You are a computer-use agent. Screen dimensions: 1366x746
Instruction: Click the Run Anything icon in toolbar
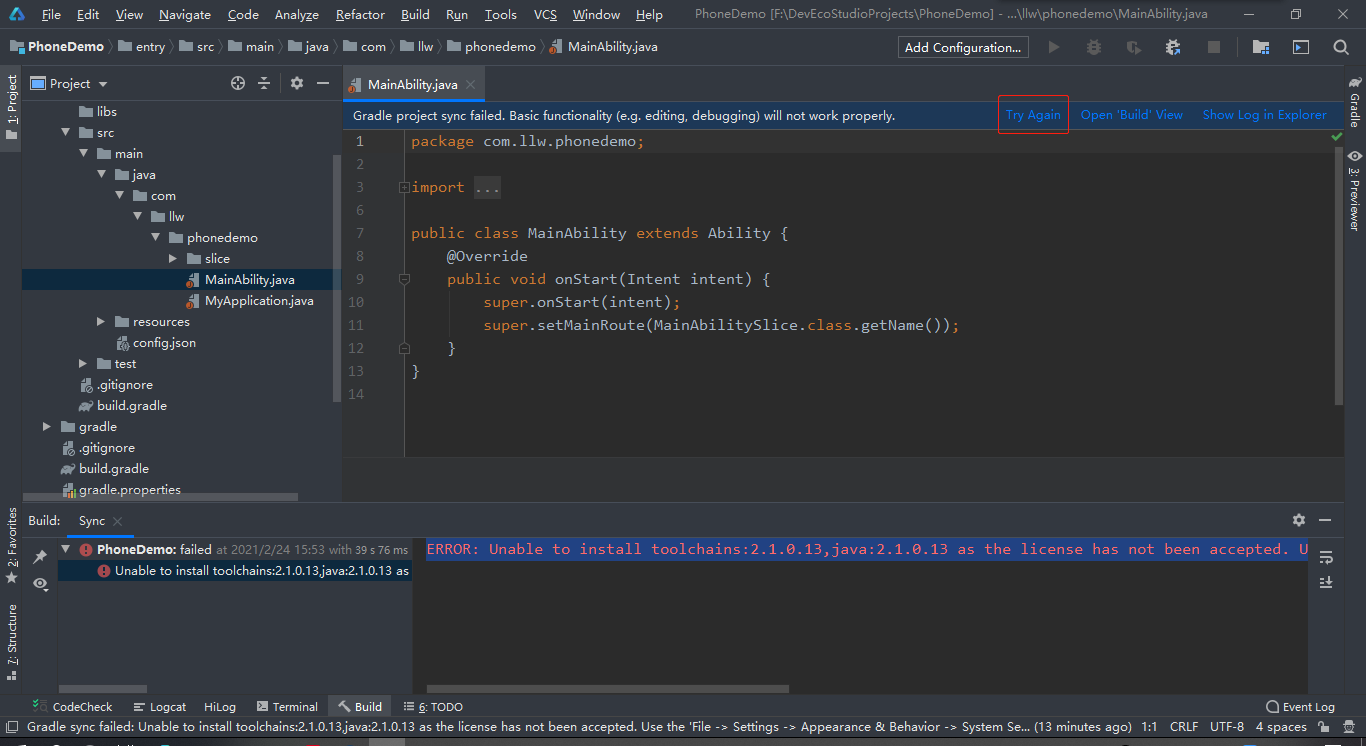(x=1301, y=47)
